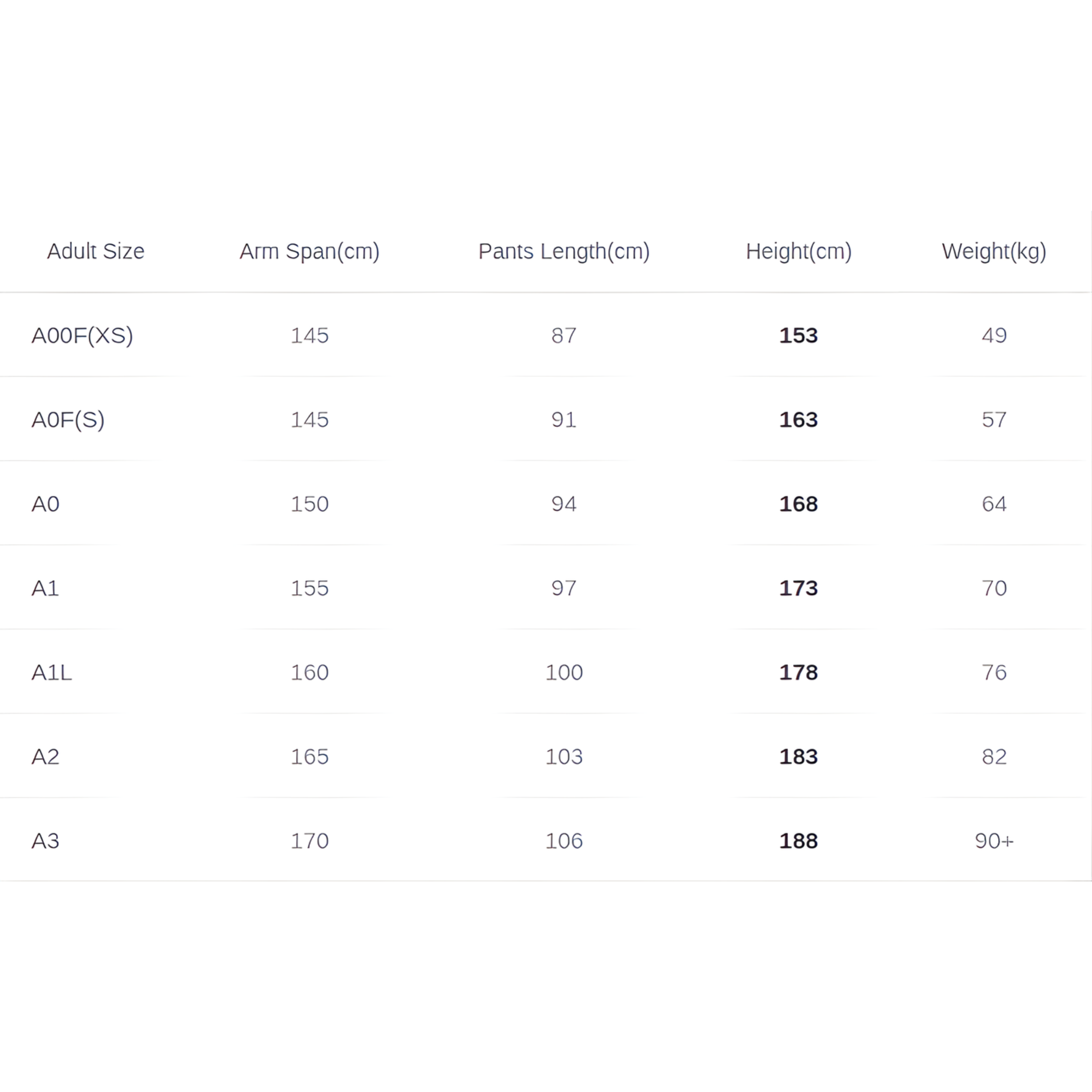Select the arm span value 170
This screenshot has height=1092, width=1092.
point(309,840)
